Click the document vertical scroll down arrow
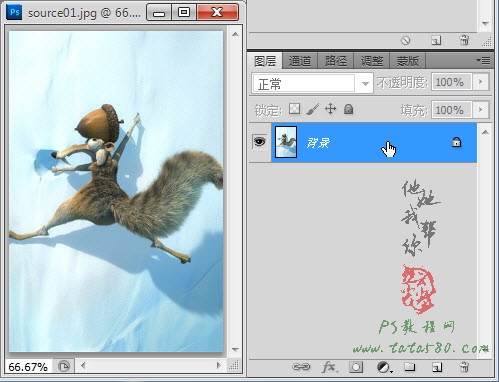 235,350
